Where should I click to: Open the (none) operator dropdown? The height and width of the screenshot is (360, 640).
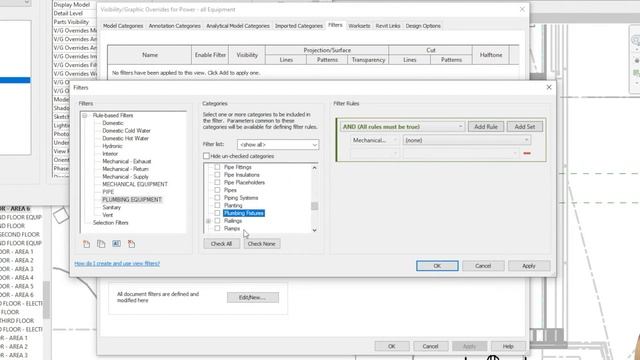coord(467,140)
